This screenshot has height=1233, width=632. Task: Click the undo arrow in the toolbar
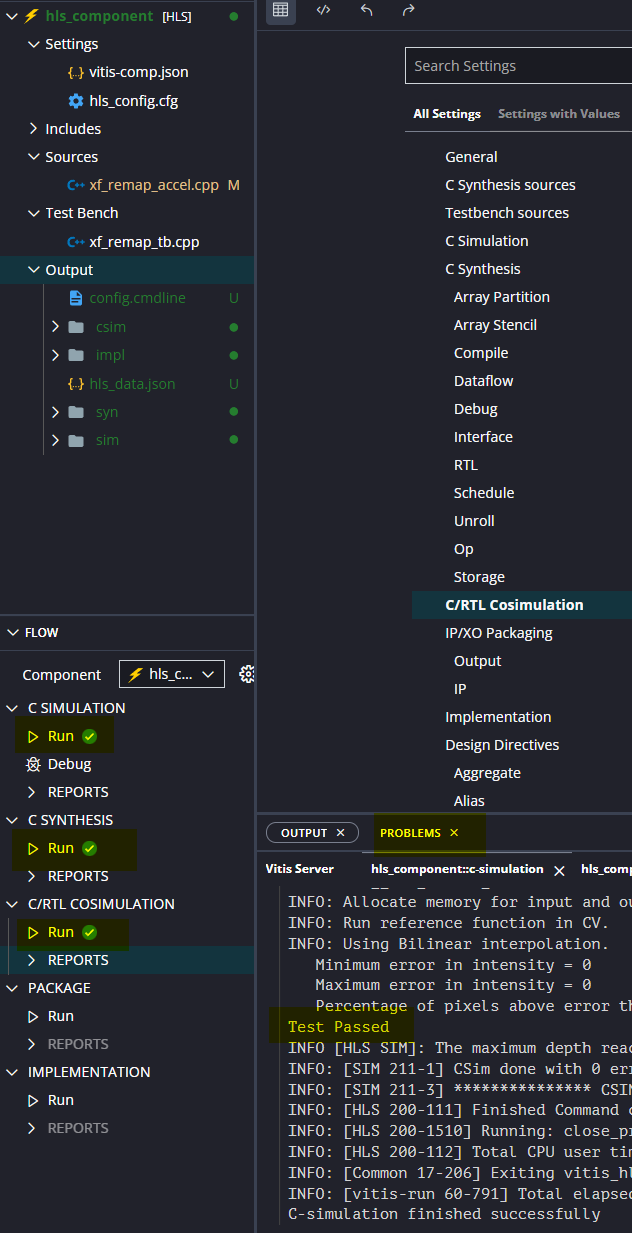366,10
